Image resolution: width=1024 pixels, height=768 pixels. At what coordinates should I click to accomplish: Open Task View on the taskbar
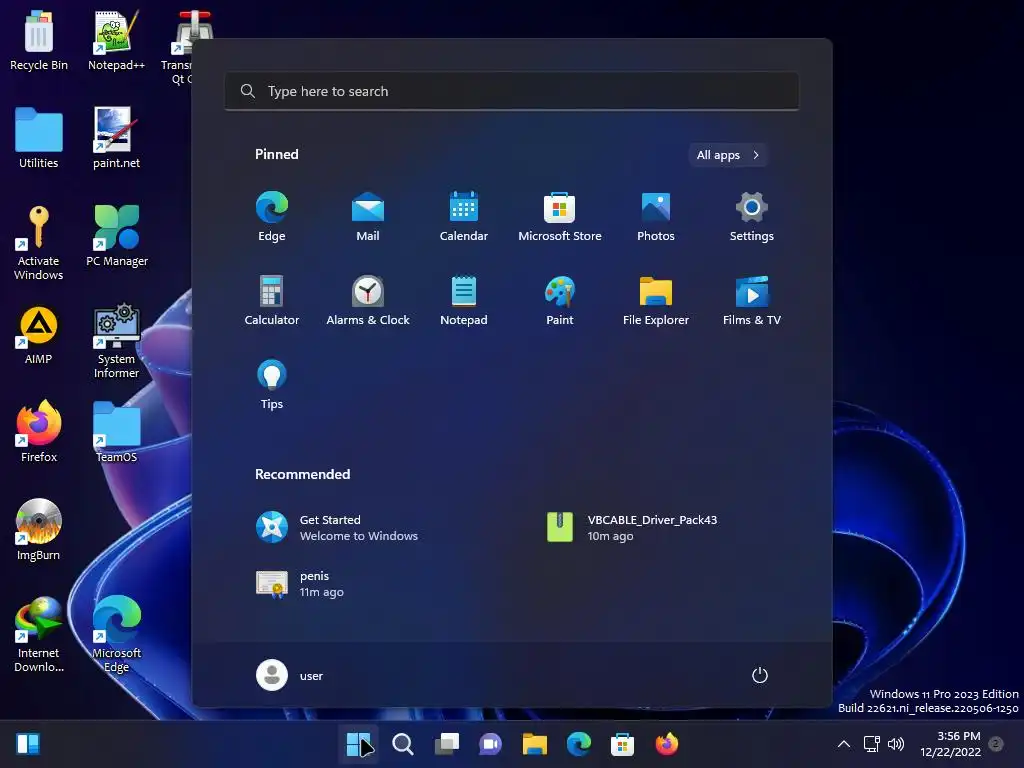(447, 744)
